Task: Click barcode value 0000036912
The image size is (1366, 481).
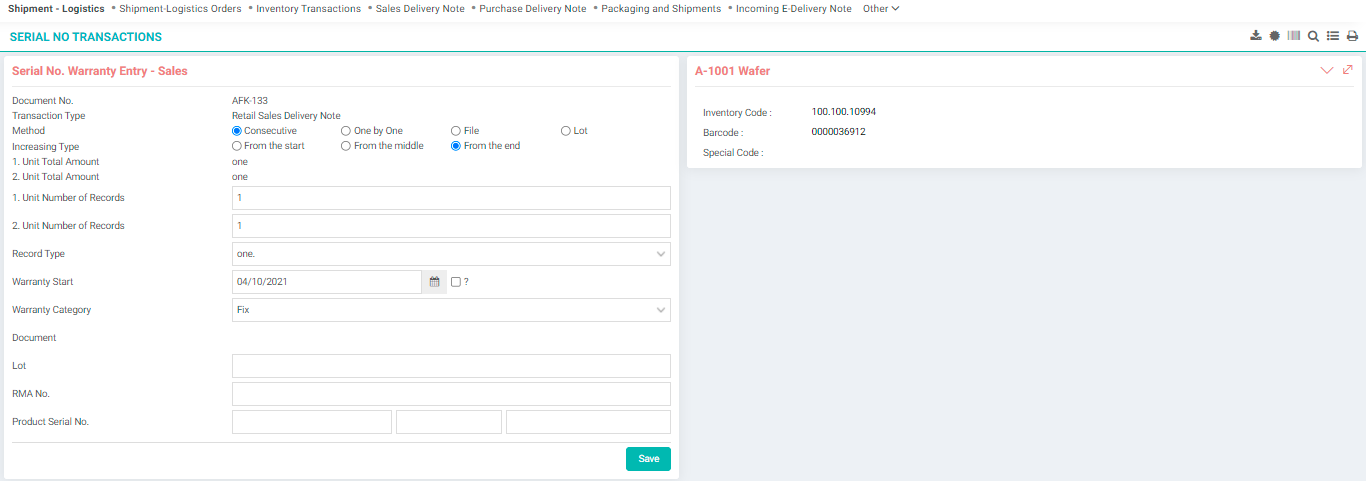Action: [x=839, y=132]
